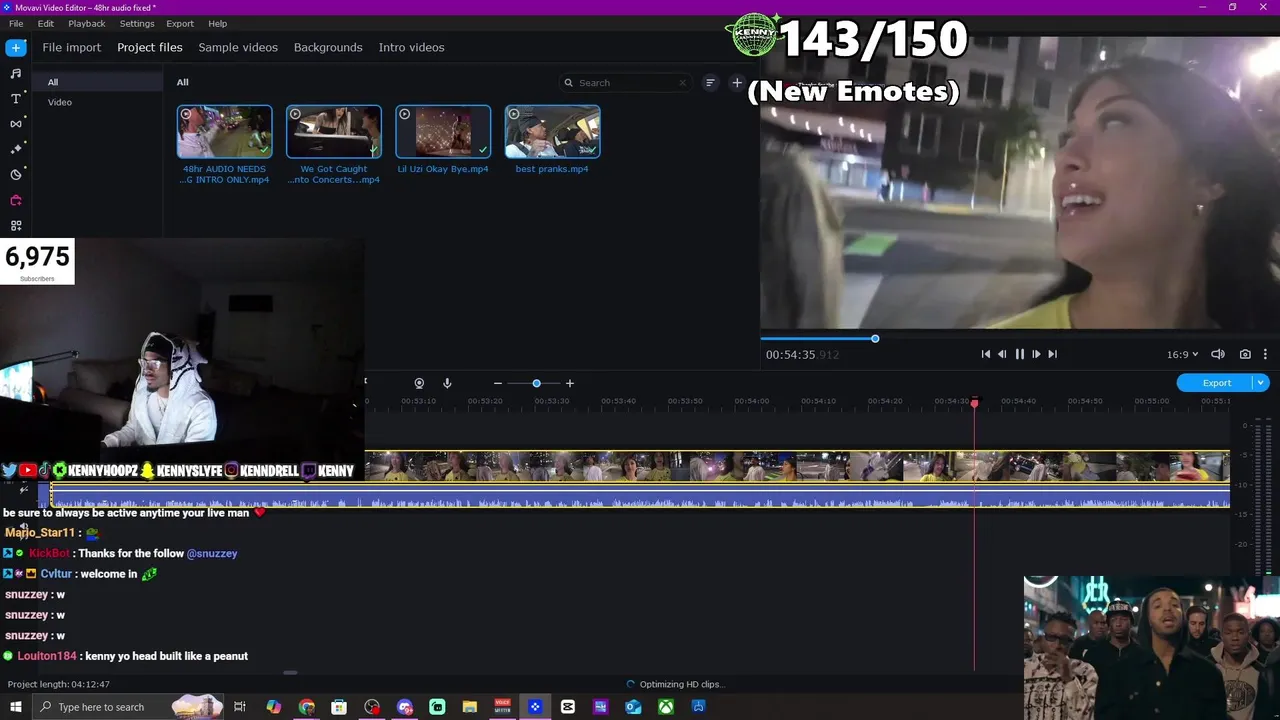Switch to the Backgrounds tab
The width and height of the screenshot is (1280, 720).
tap(328, 47)
